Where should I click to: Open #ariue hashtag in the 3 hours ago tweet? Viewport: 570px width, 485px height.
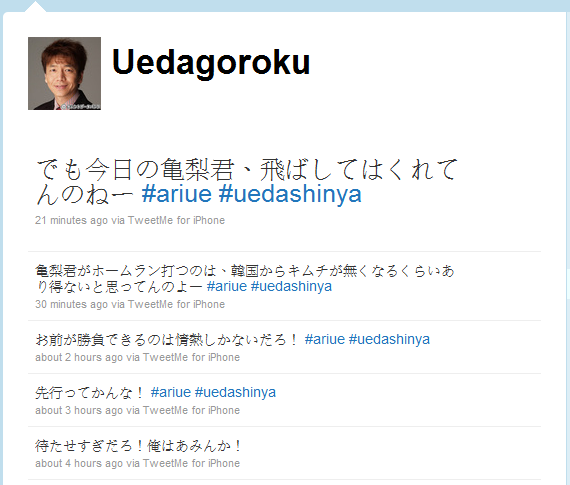point(170,392)
